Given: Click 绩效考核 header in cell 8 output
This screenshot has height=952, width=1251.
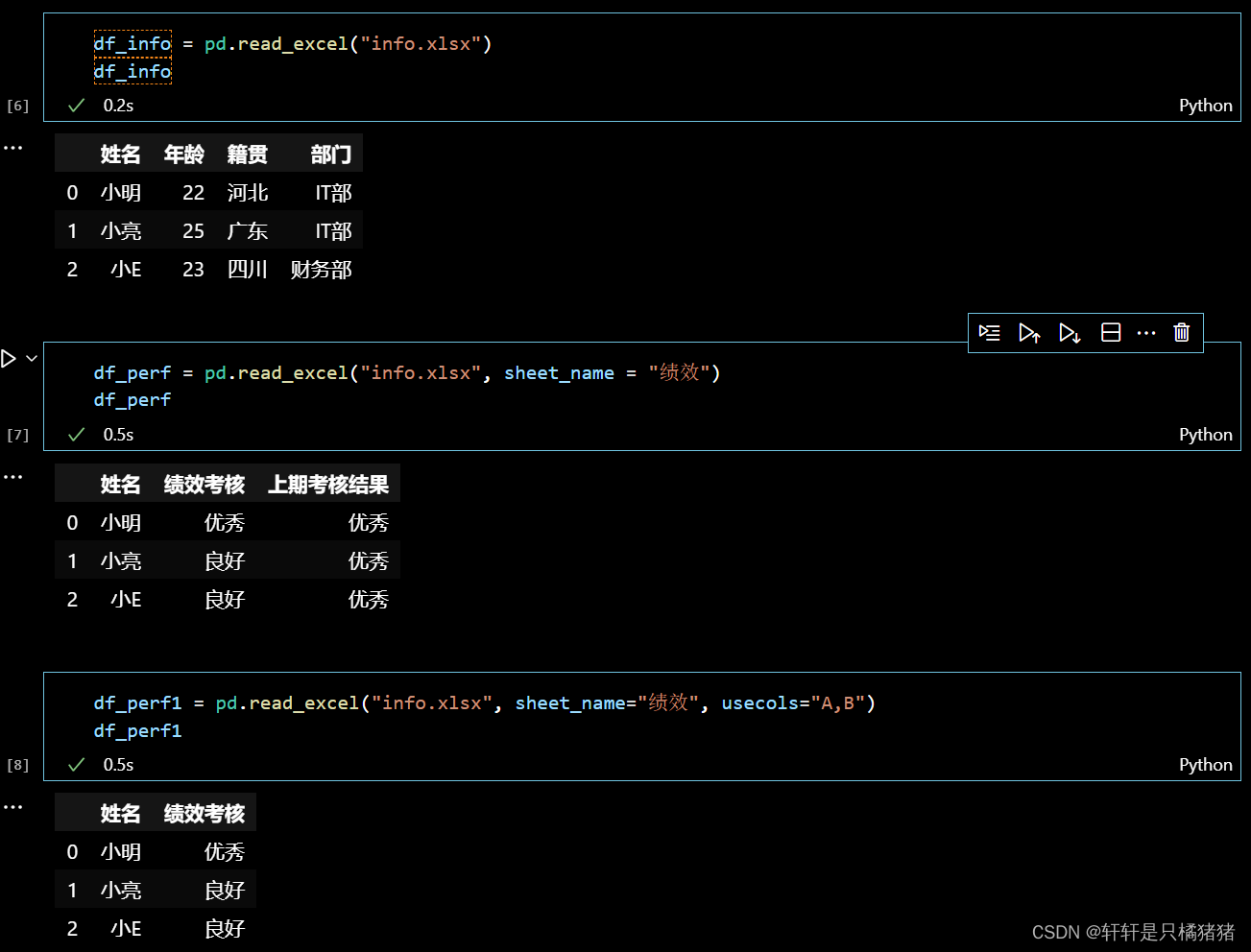Looking at the screenshot, I should [204, 814].
